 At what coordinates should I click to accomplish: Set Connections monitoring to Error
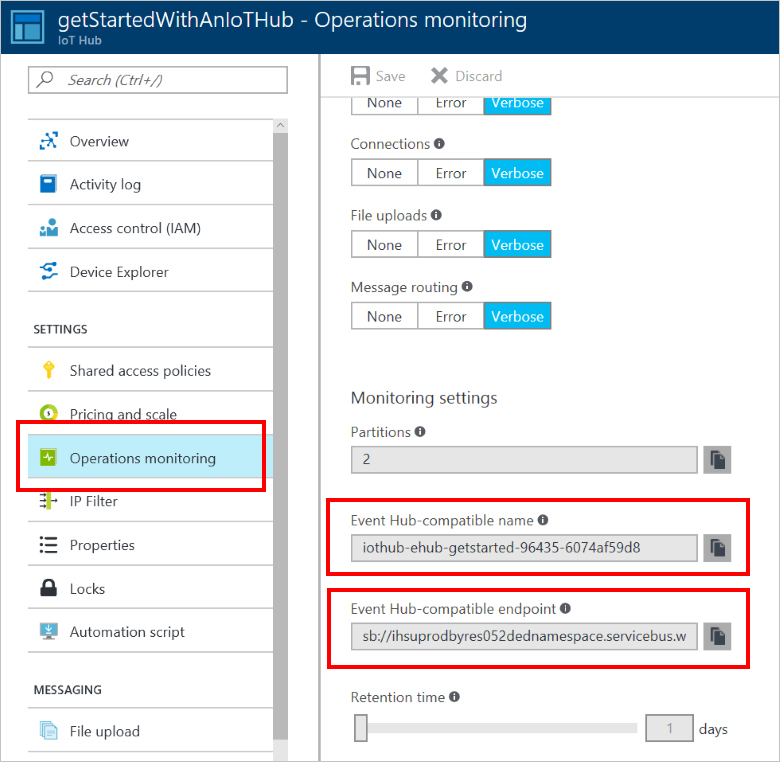point(451,173)
